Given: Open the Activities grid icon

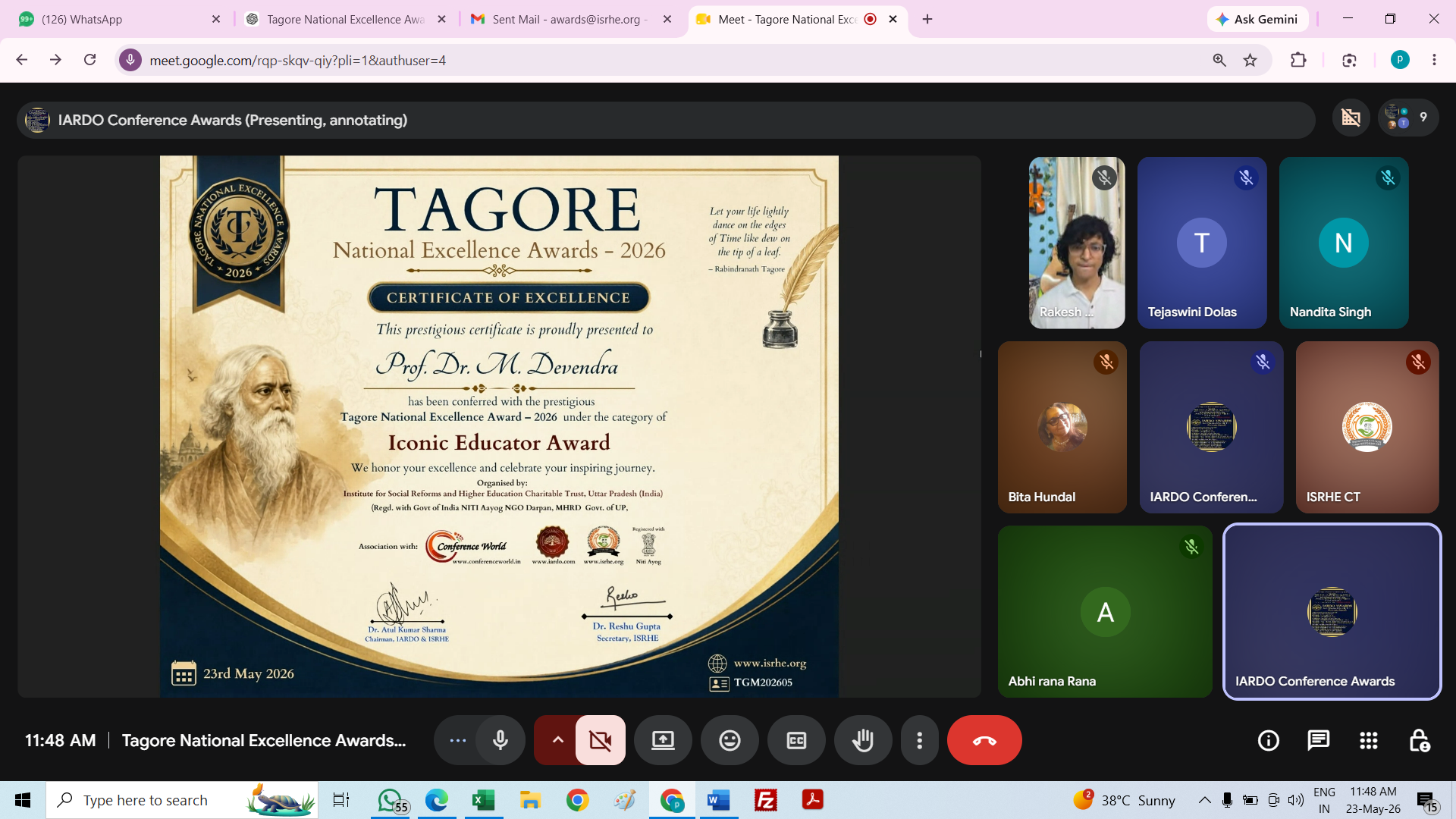Looking at the screenshot, I should [x=1369, y=740].
